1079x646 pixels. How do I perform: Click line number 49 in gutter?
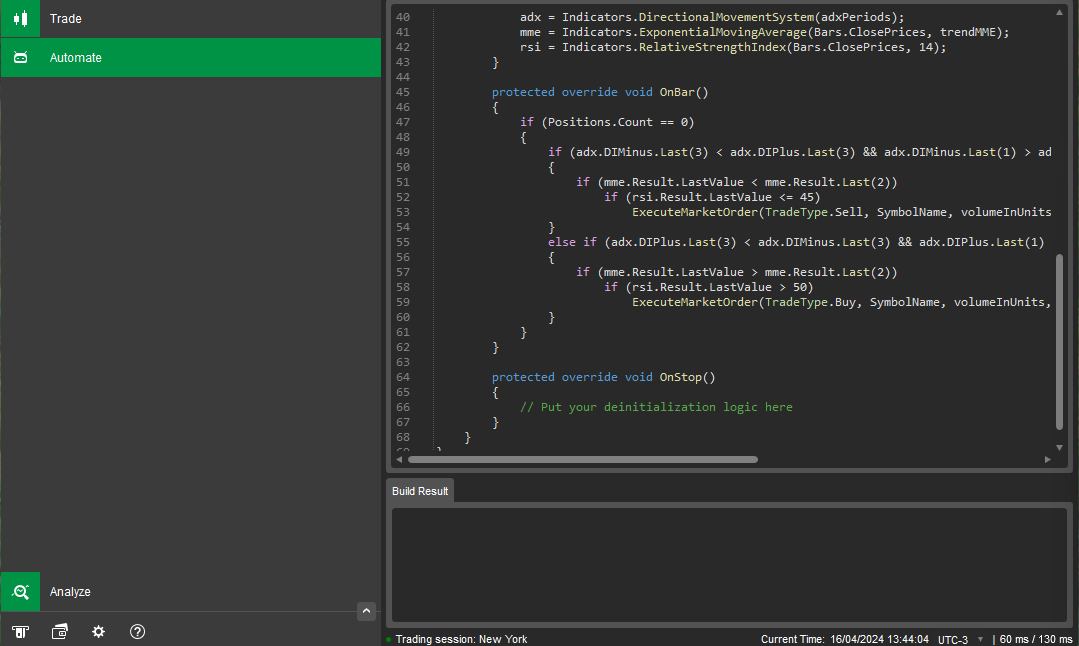click(403, 152)
